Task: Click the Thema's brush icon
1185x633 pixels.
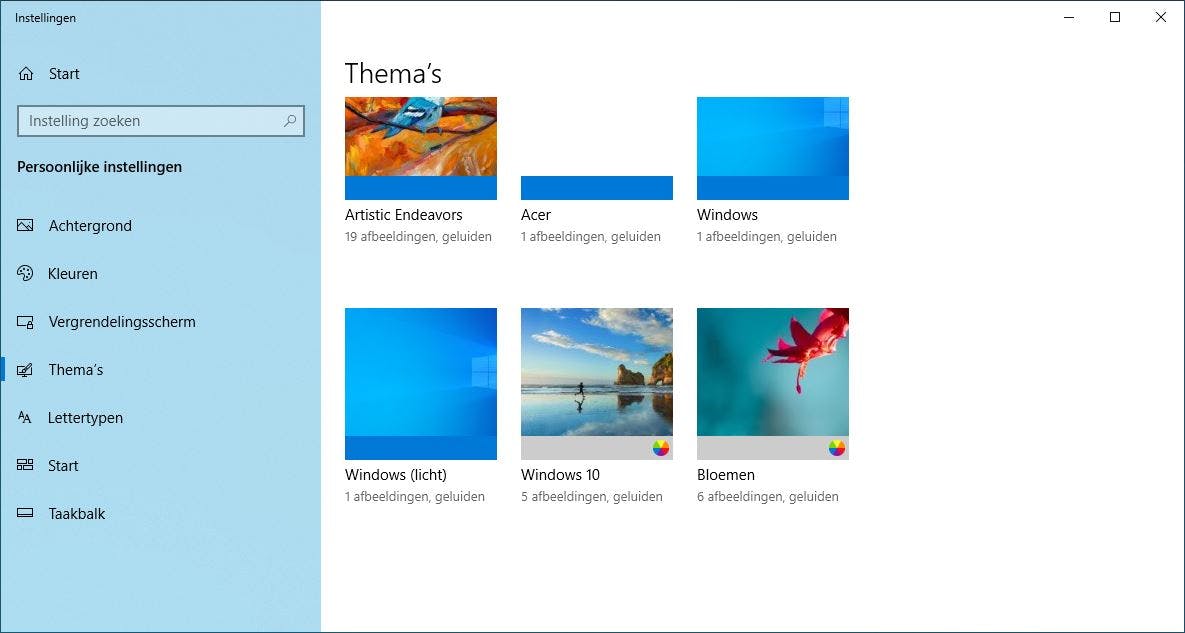Action: (25, 370)
